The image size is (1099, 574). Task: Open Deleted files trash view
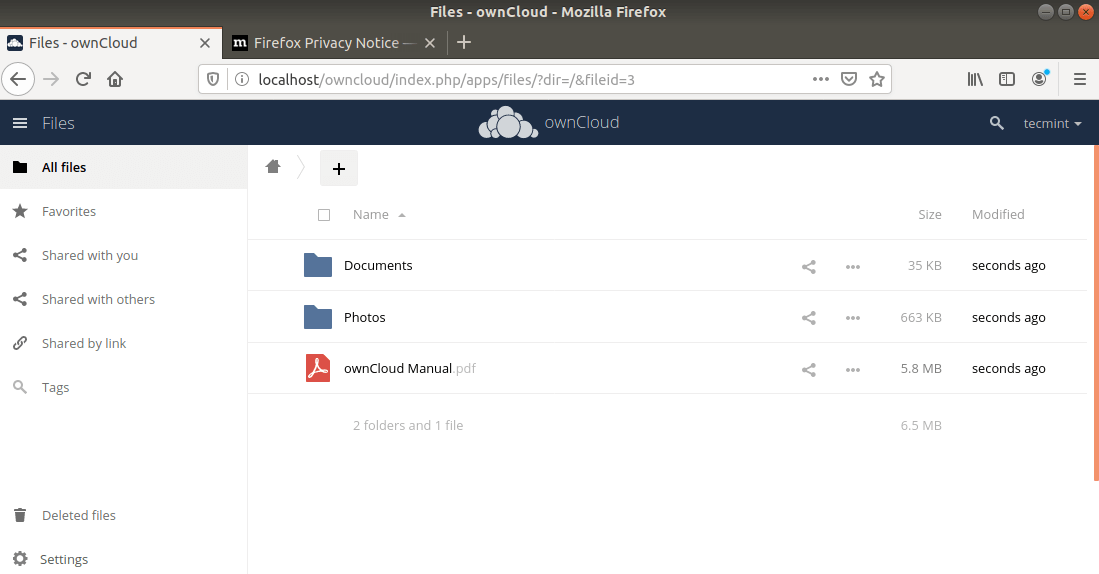(x=123, y=516)
